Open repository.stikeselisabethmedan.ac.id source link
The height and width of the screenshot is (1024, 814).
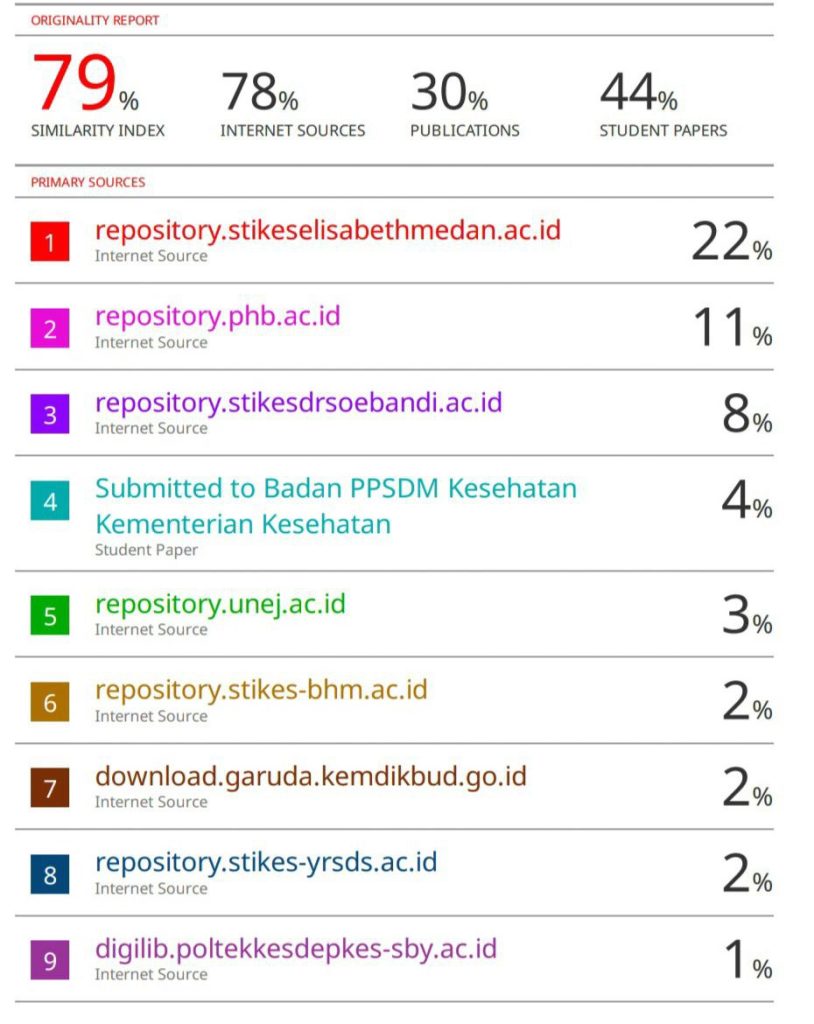click(328, 231)
